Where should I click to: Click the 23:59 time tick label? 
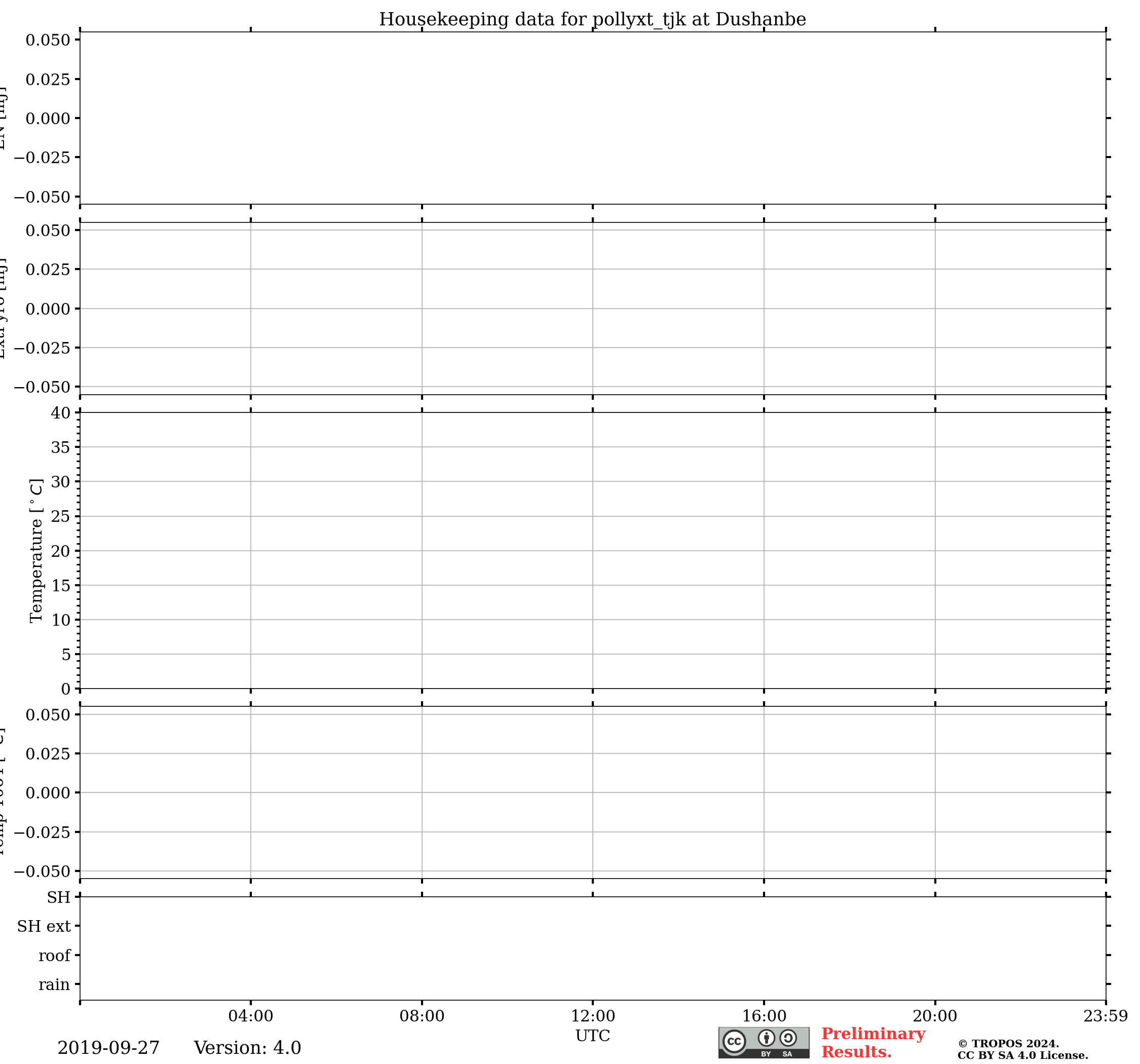[x=1105, y=1016]
